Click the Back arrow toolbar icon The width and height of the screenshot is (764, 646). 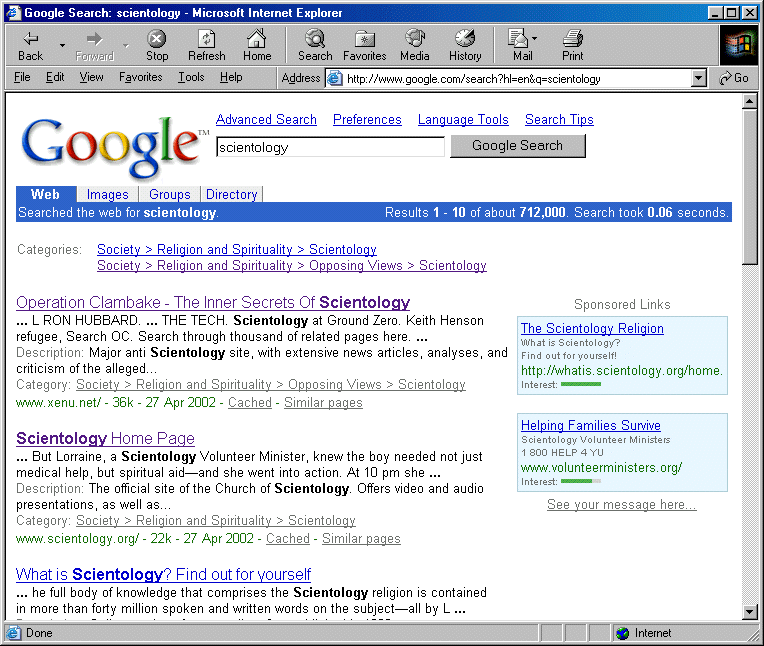31,38
